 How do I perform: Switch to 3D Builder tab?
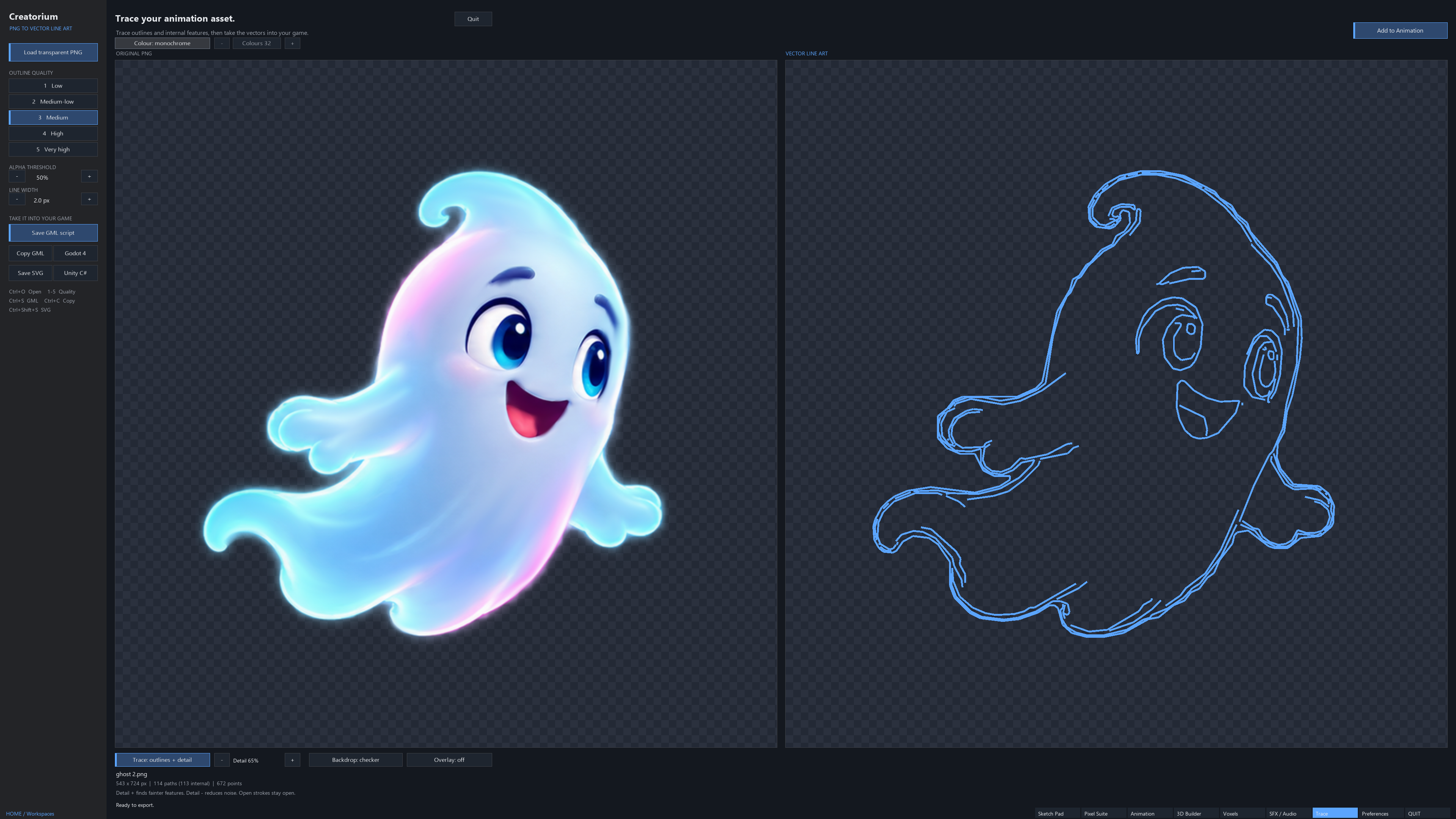1196,813
